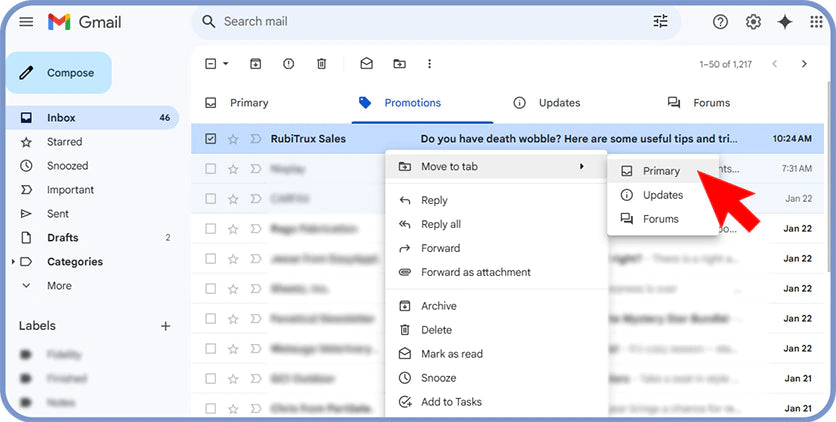Click the trash Delete toolbar icon
The height and width of the screenshot is (422, 836).
click(x=321, y=64)
